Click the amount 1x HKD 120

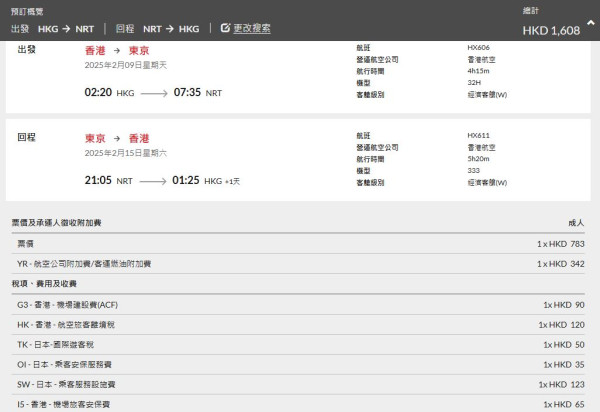pyautogui.click(x=561, y=325)
